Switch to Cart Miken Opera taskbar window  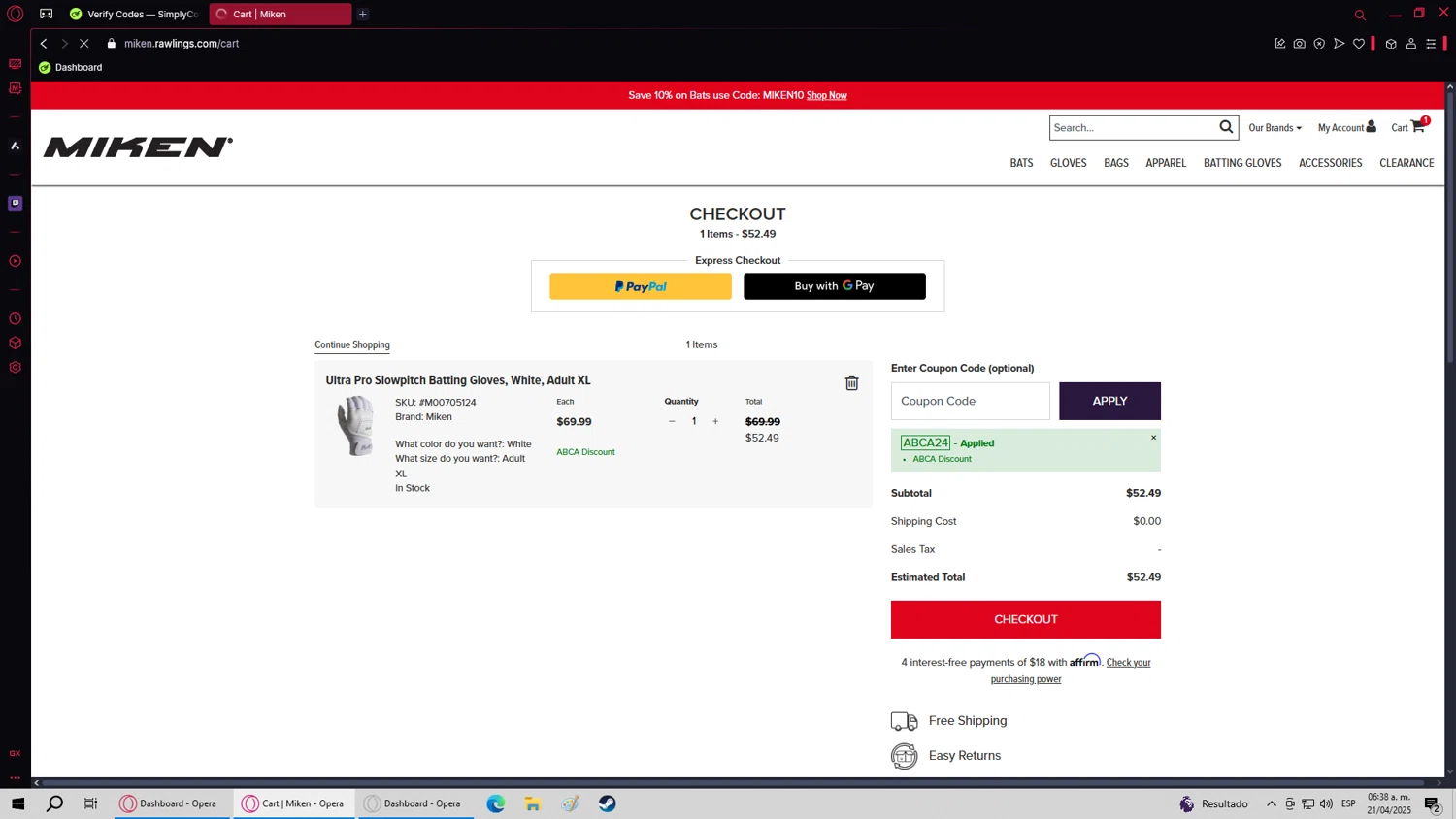click(x=294, y=803)
